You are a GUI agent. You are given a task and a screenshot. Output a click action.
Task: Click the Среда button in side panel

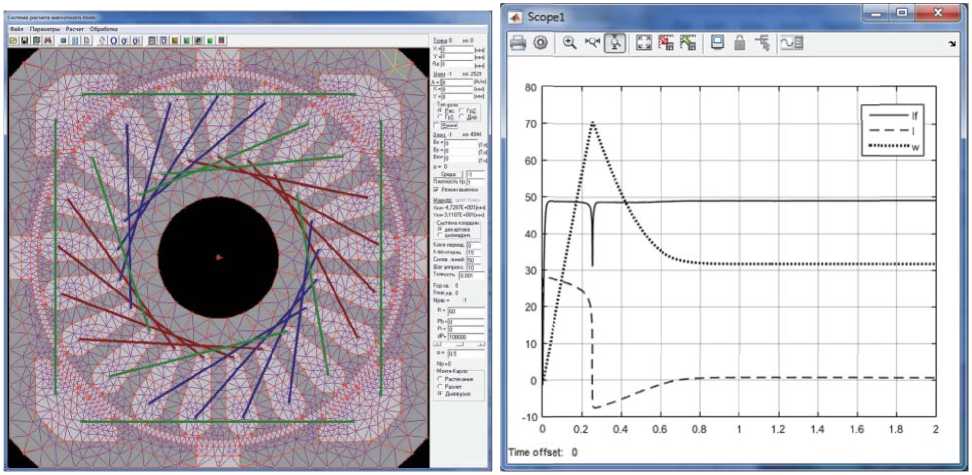click(448, 174)
